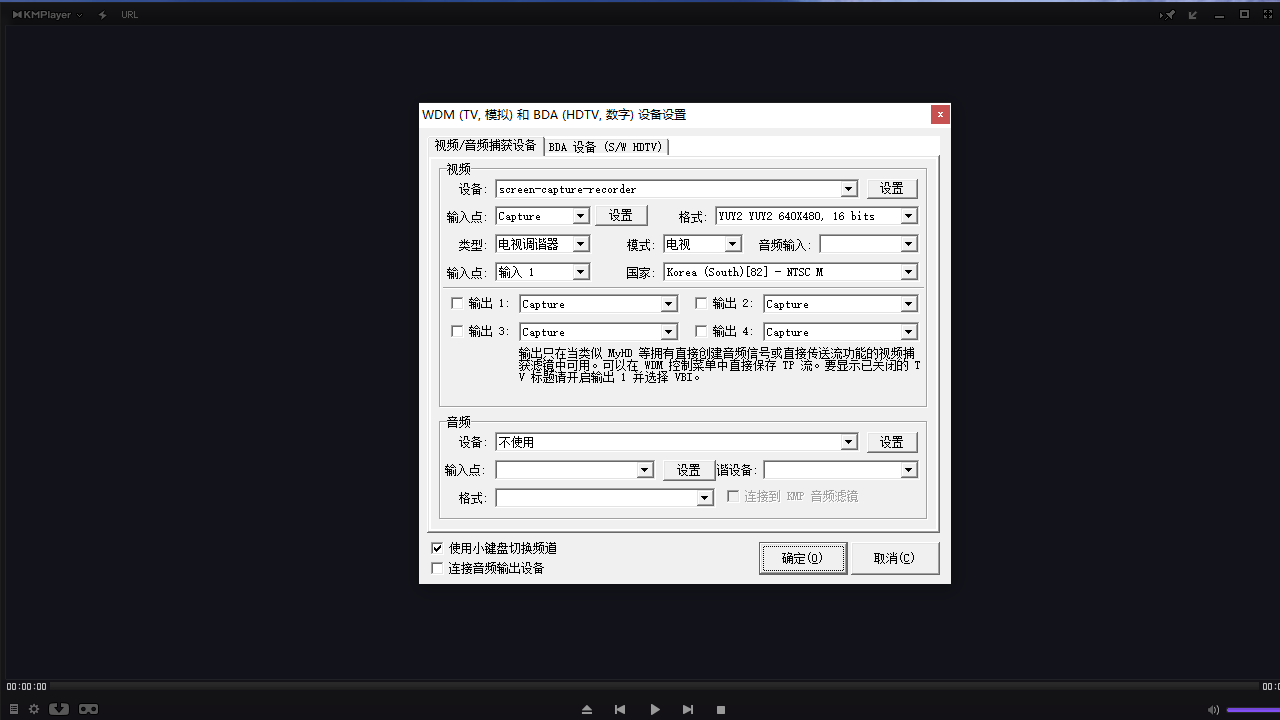Uncheck 使用小键盘切换频道
1280x720 pixels.
(437, 547)
